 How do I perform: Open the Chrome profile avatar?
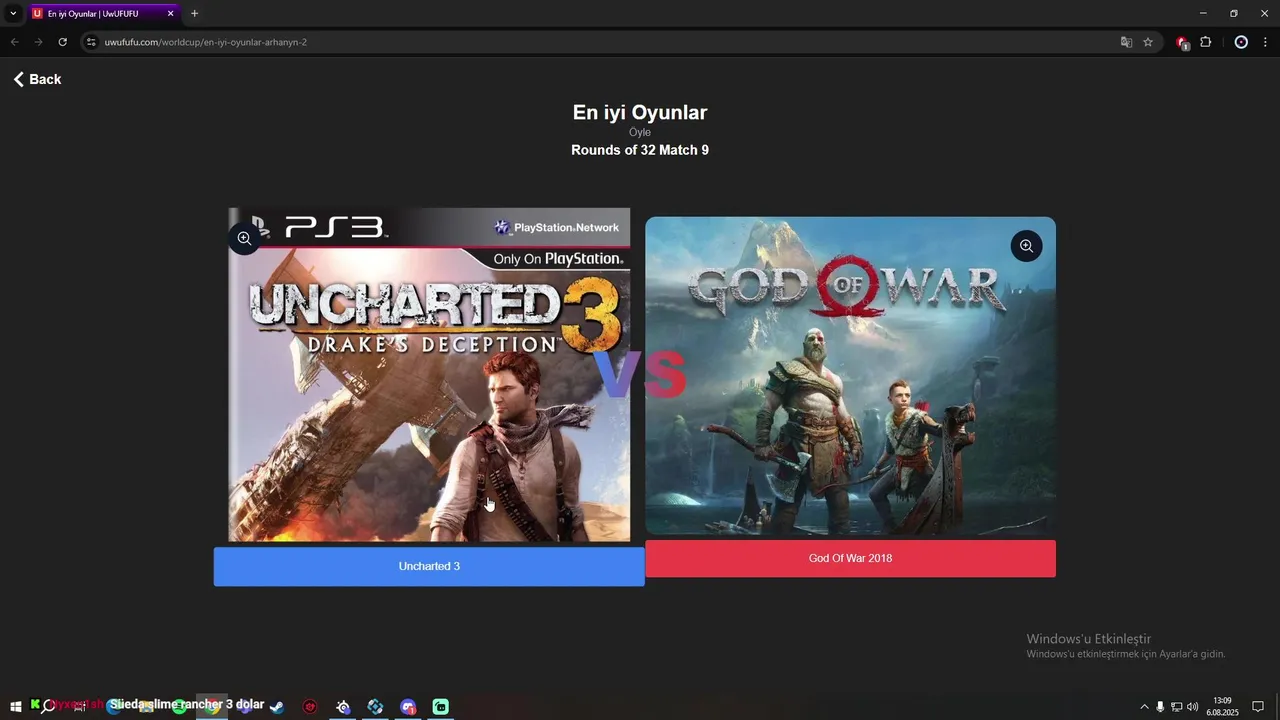(1241, 42)
